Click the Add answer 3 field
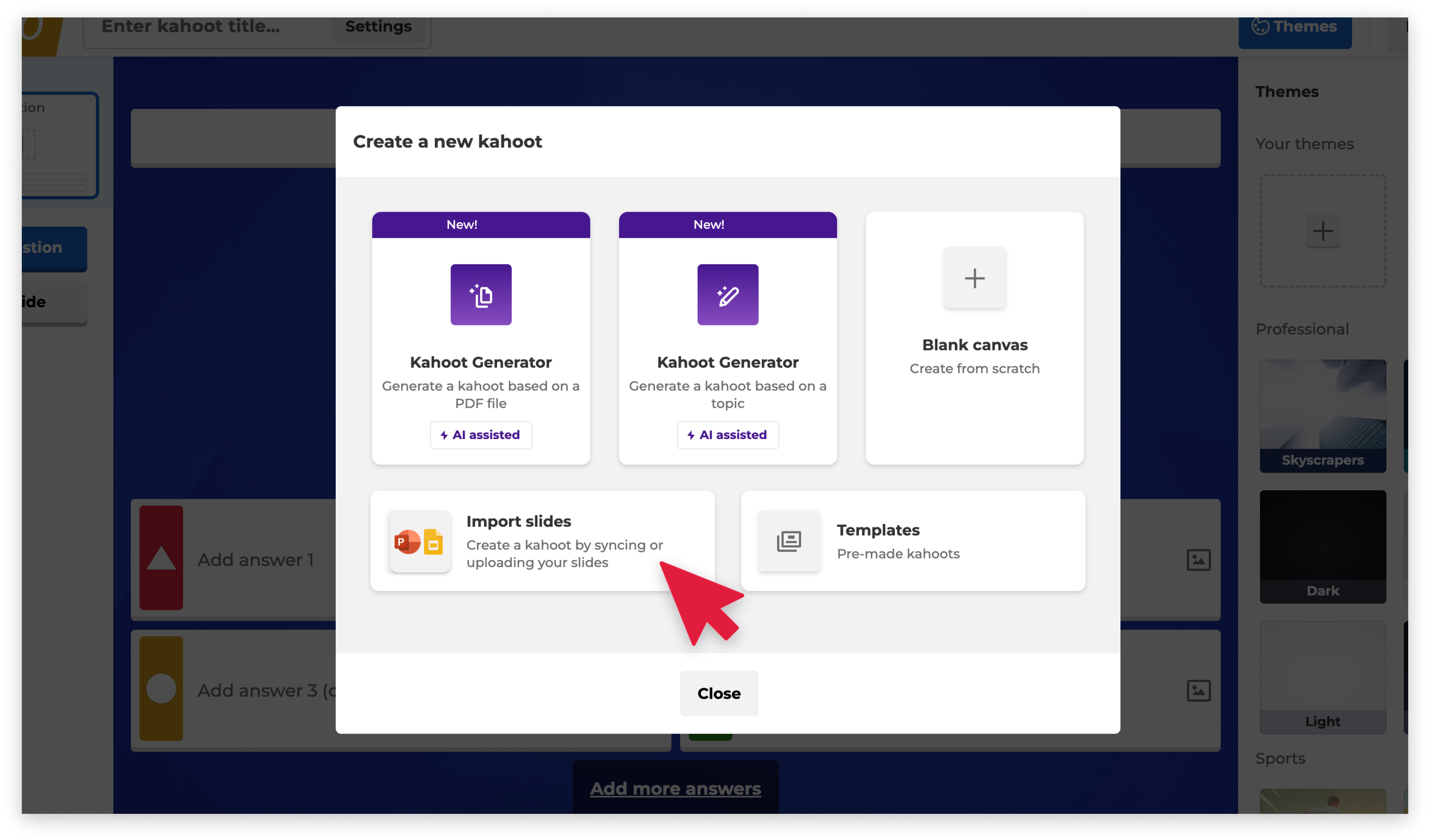 coord(267,690)
